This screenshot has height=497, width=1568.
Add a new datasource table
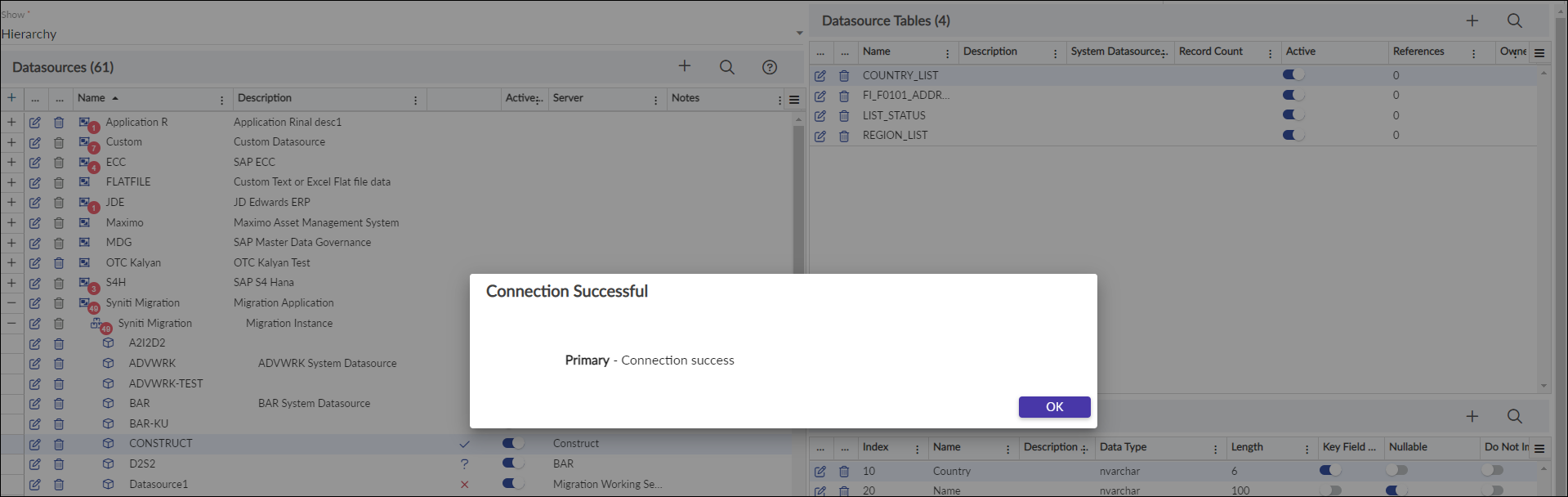click(x=1472, y=20)
